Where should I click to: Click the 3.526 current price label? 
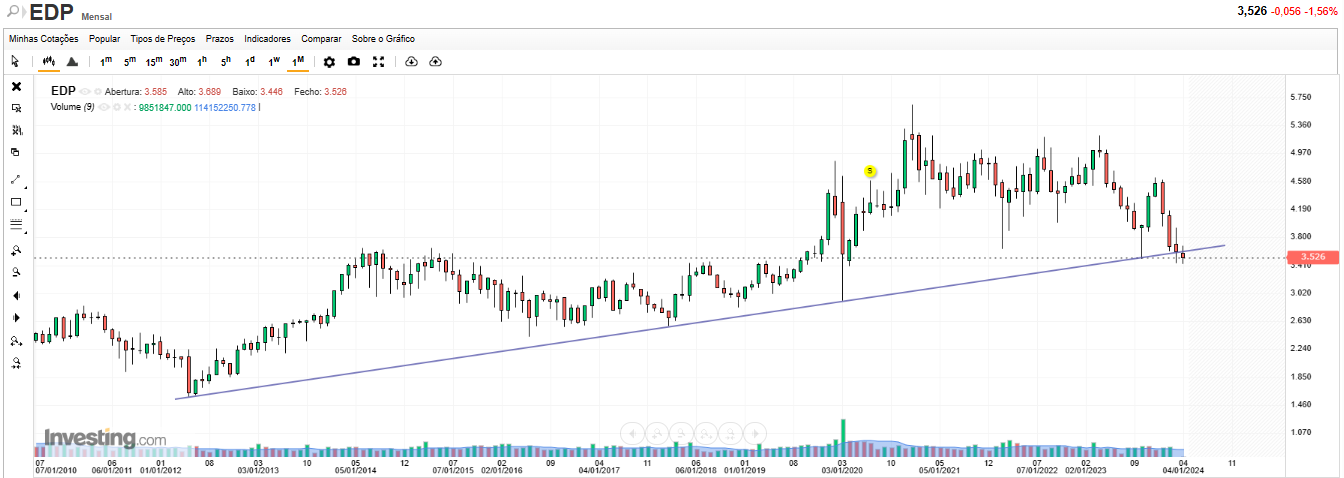pyautogui.click(x=1313, y=257)
